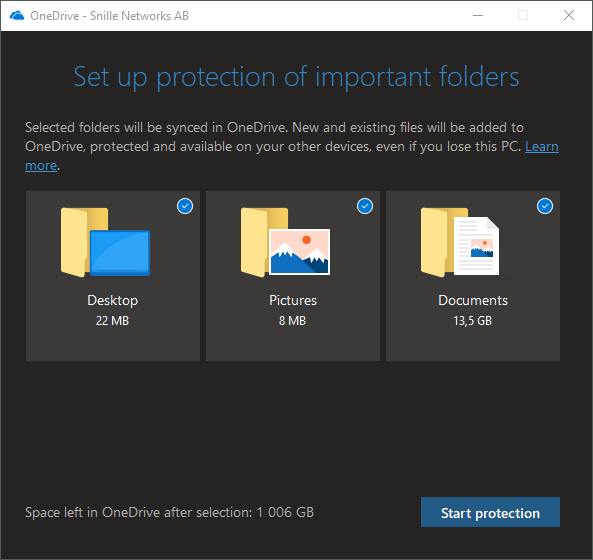Close the OneDrive window

click(569, 16)
